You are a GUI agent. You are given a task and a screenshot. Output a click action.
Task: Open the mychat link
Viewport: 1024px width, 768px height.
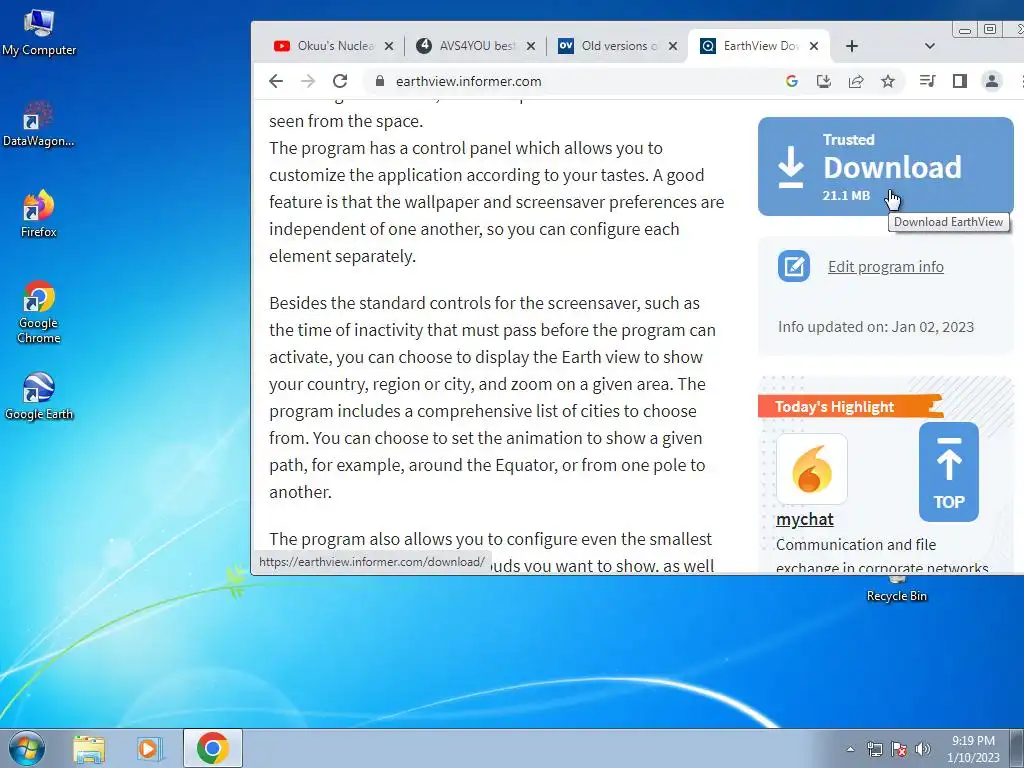tap(805, 519)
